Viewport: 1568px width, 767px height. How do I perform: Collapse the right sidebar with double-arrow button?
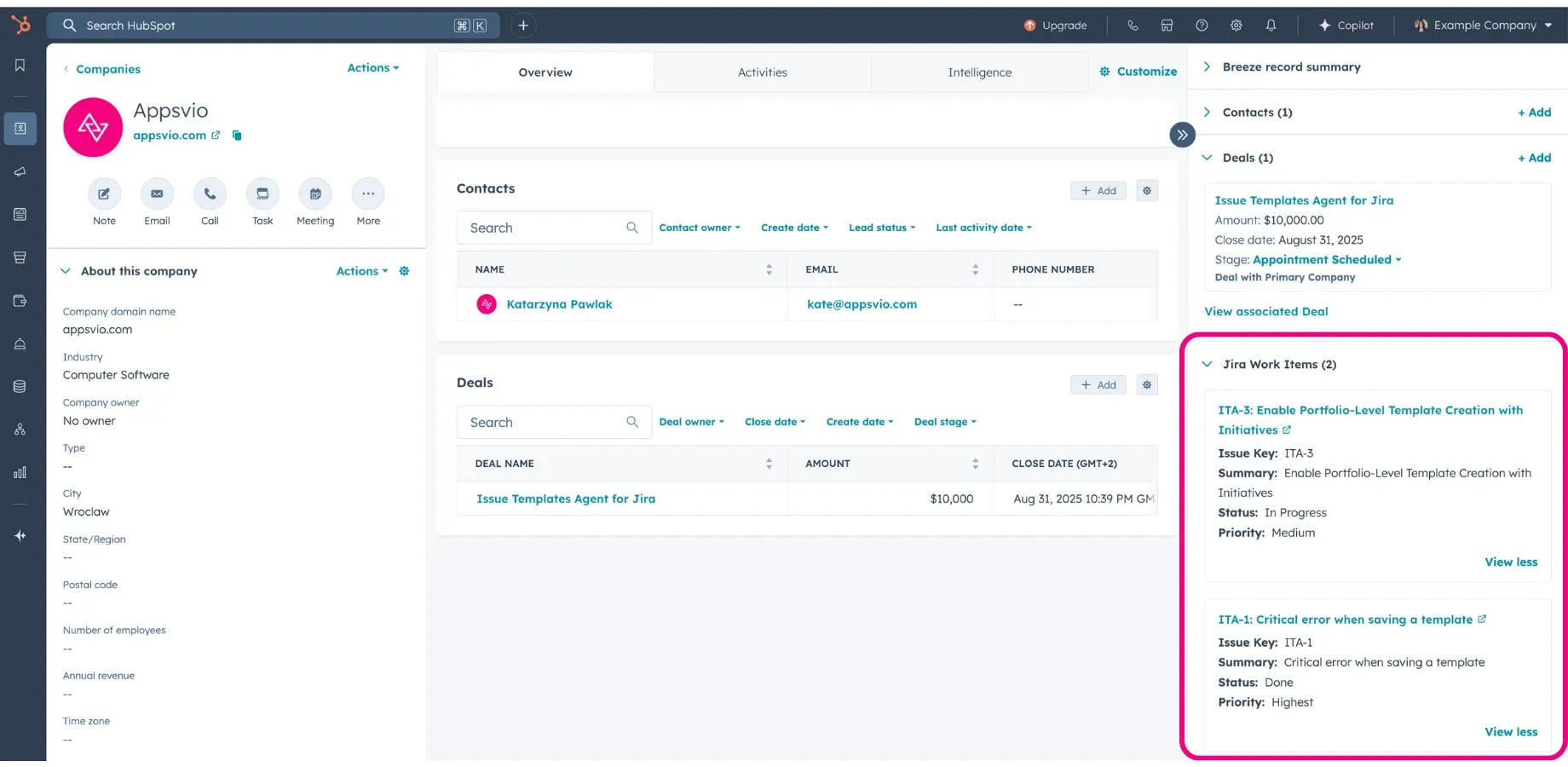(x=1182, y=135)
